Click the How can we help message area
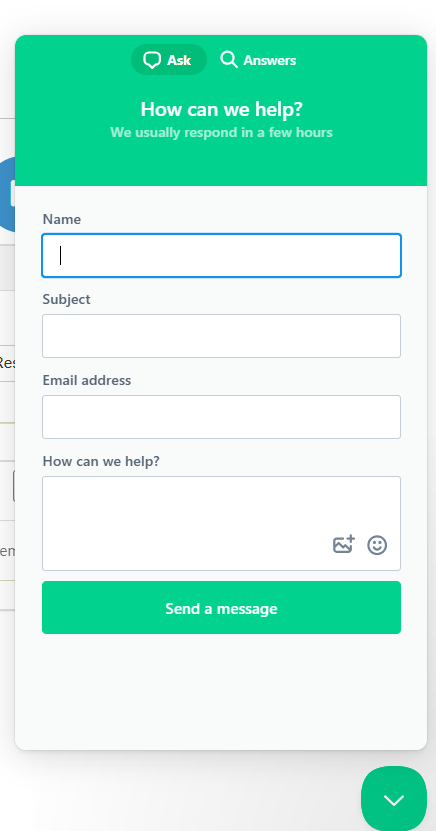The height and width of the screenshot is (831, 436). pos(221,524)
